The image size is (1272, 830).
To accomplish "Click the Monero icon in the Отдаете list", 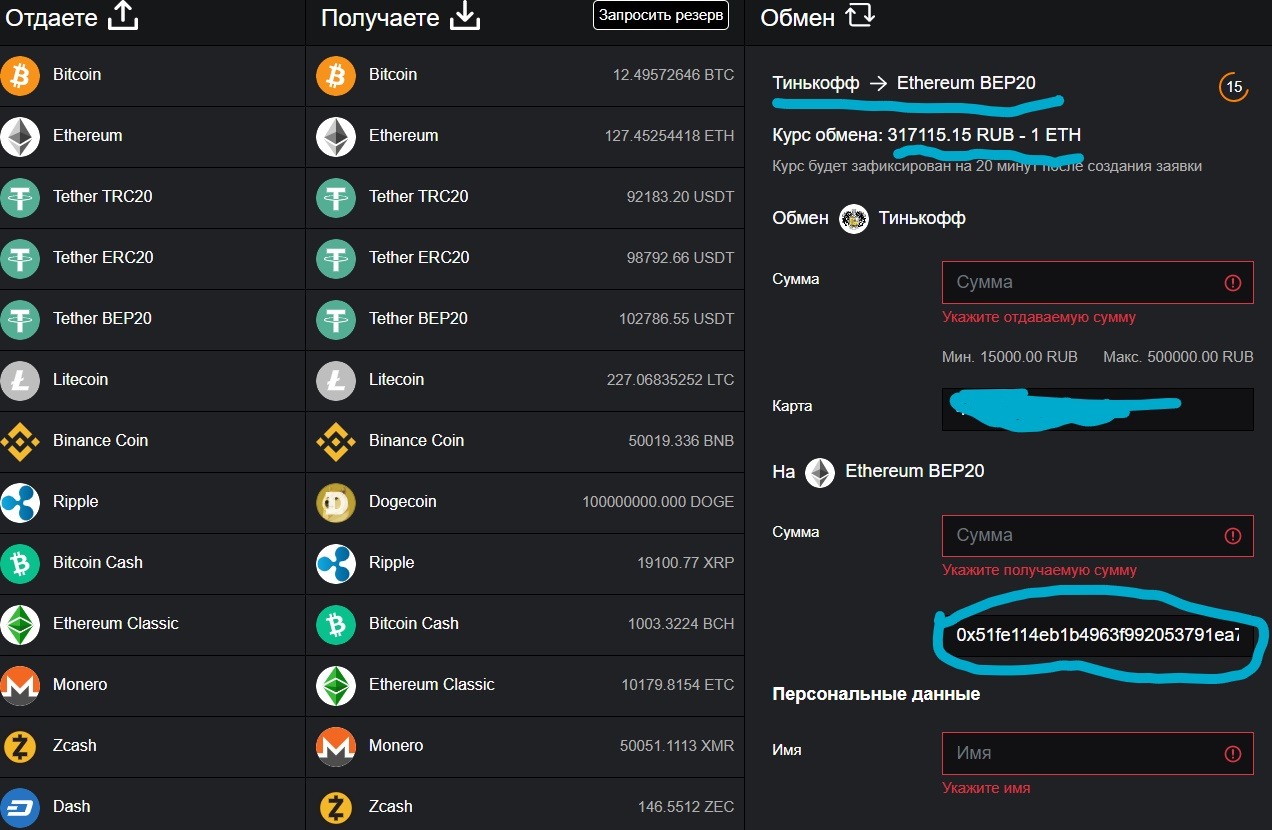I will click(20, 685).
